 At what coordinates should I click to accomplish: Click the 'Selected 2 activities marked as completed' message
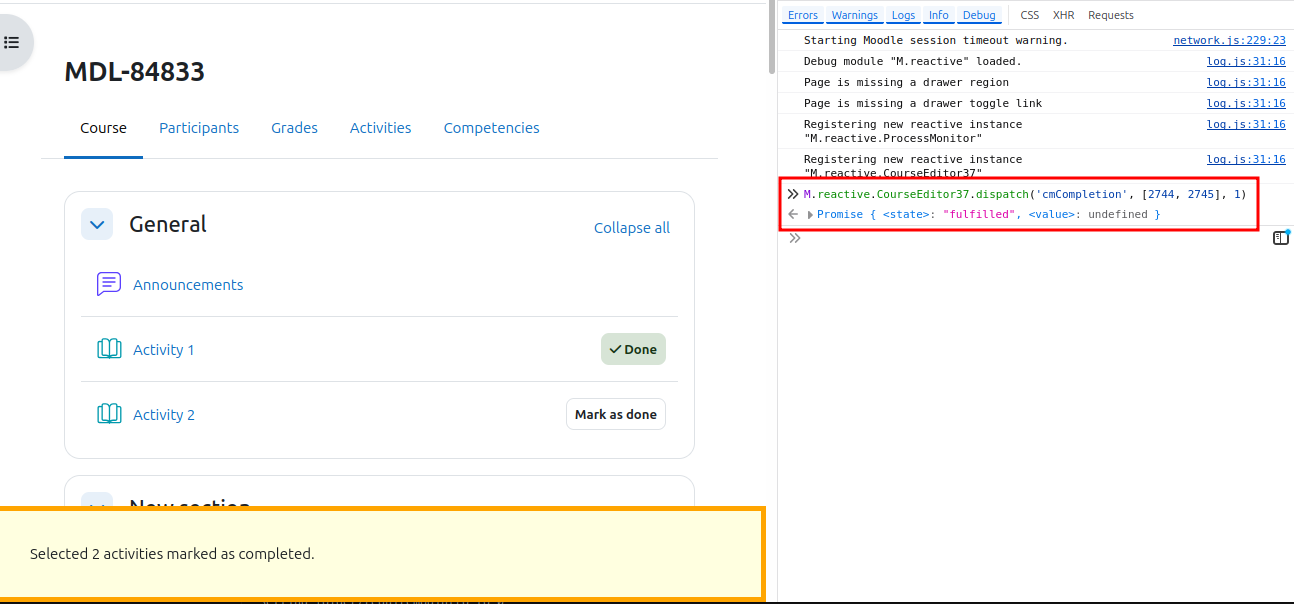click(x=172, y=554)
